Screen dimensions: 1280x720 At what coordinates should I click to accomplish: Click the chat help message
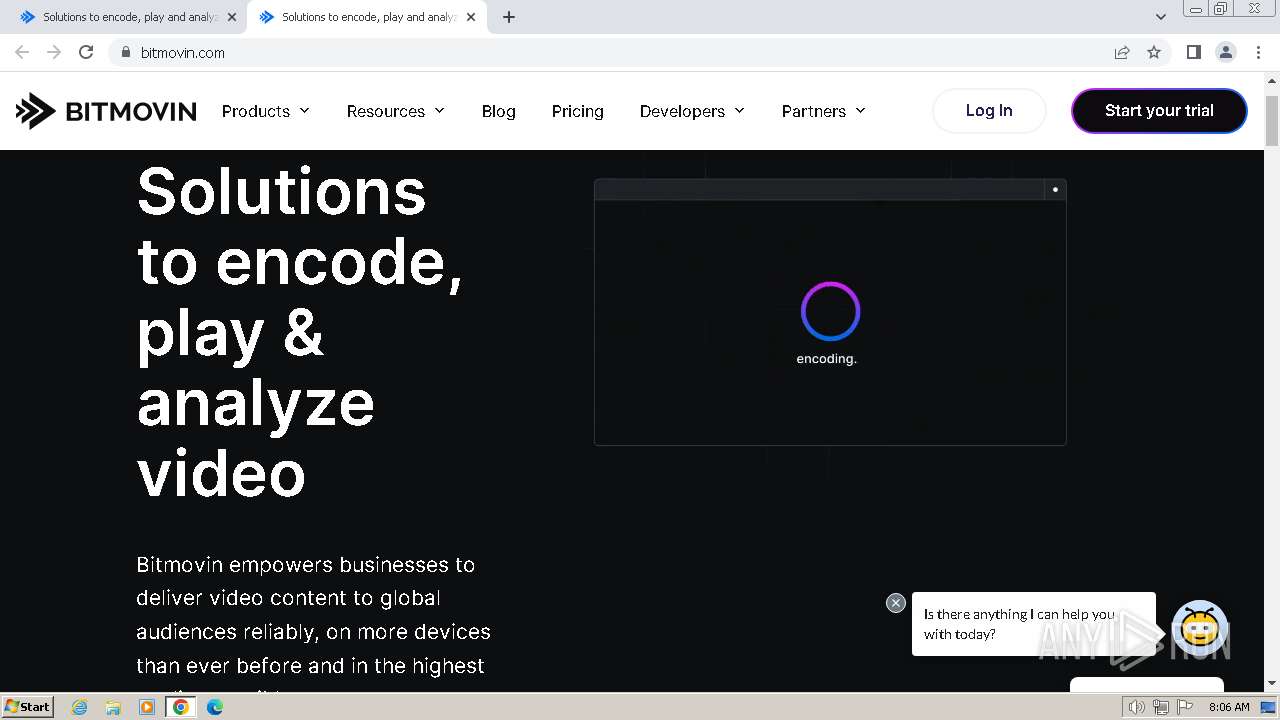[x=1033, y=624]
